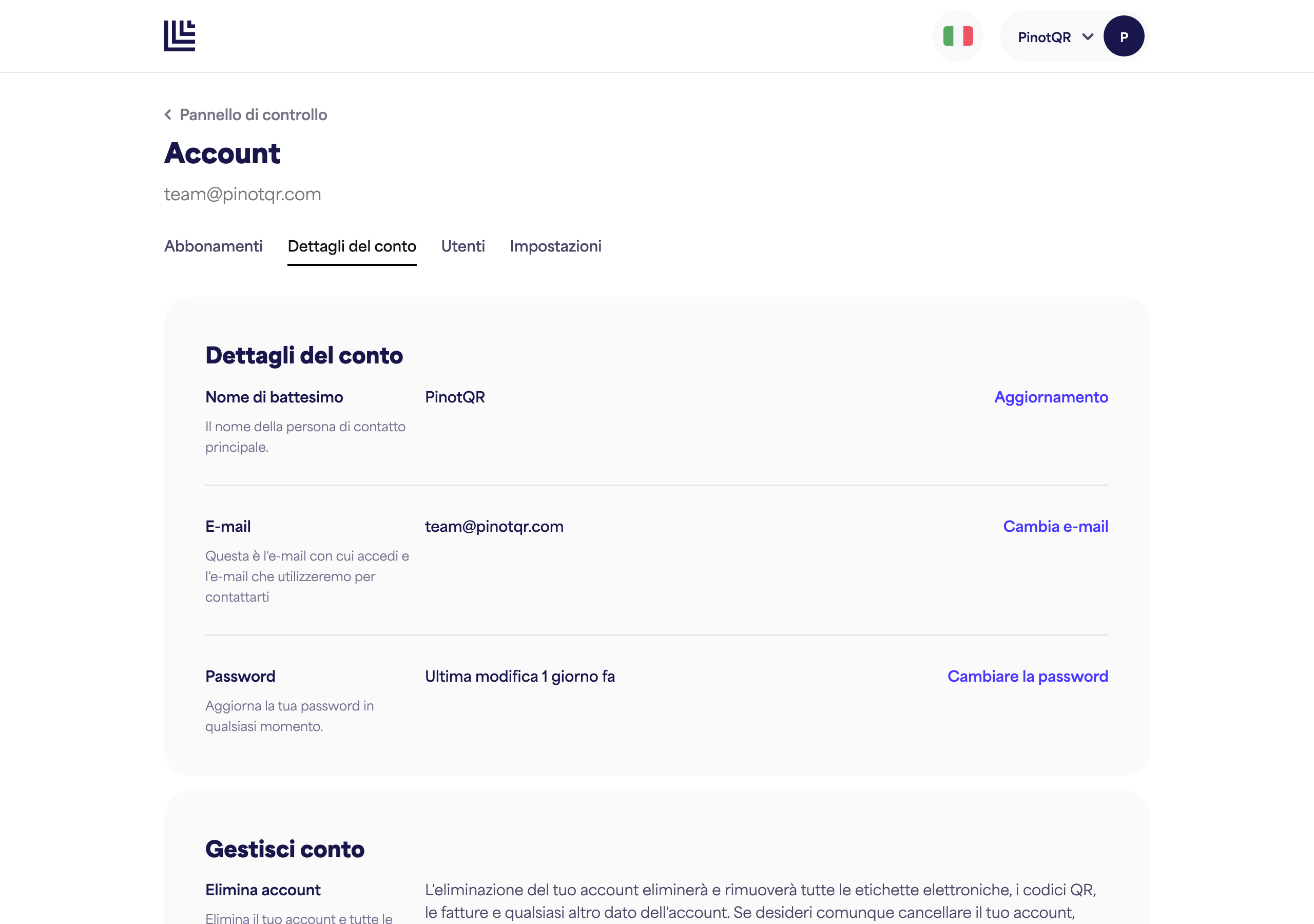
Task: Click the team@pinotqr.com value in E-mail row
Action: [494, 526]
